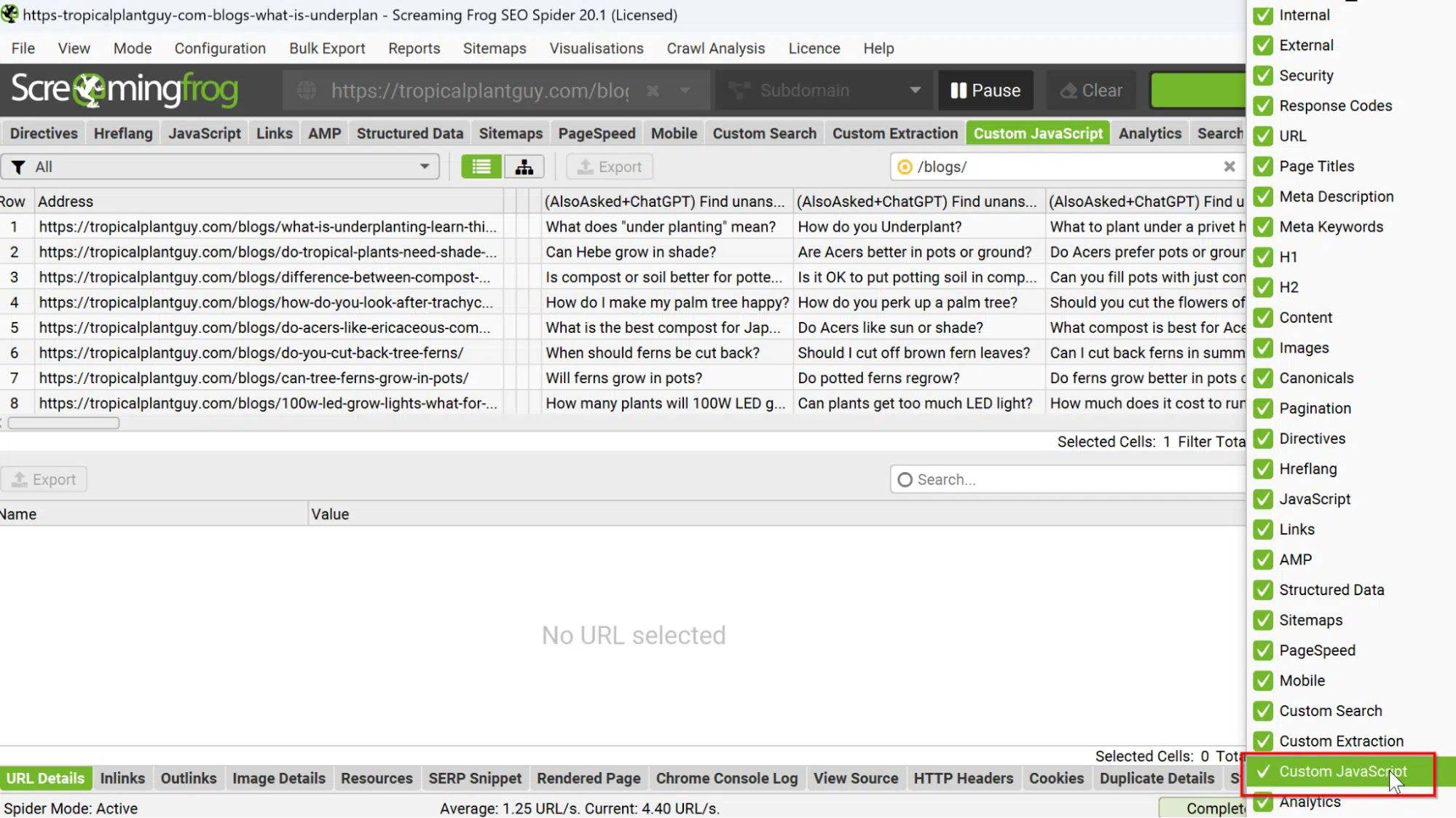Uncheck the PageSpeed checkbox in list
The width and height of the screenshot is (1456, 818).
1263,650
